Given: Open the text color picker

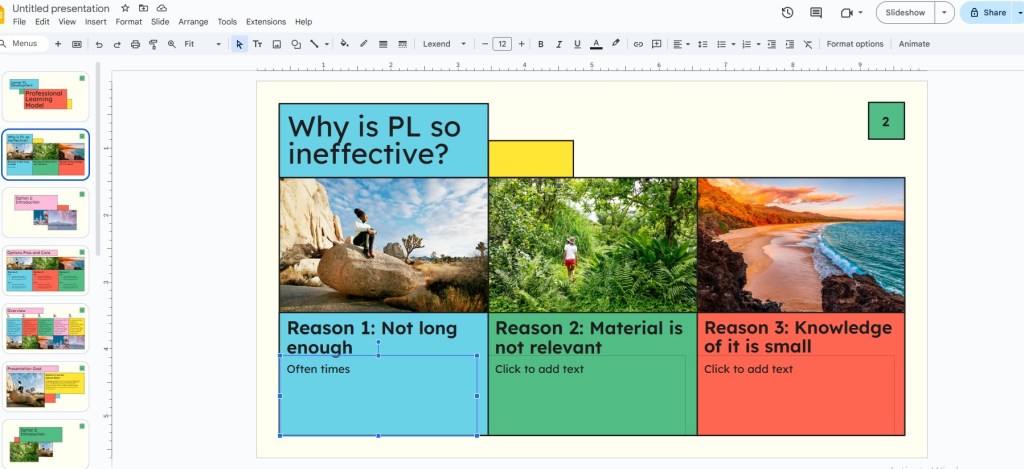Looking at the screenshot, I should tap(596, 44).
